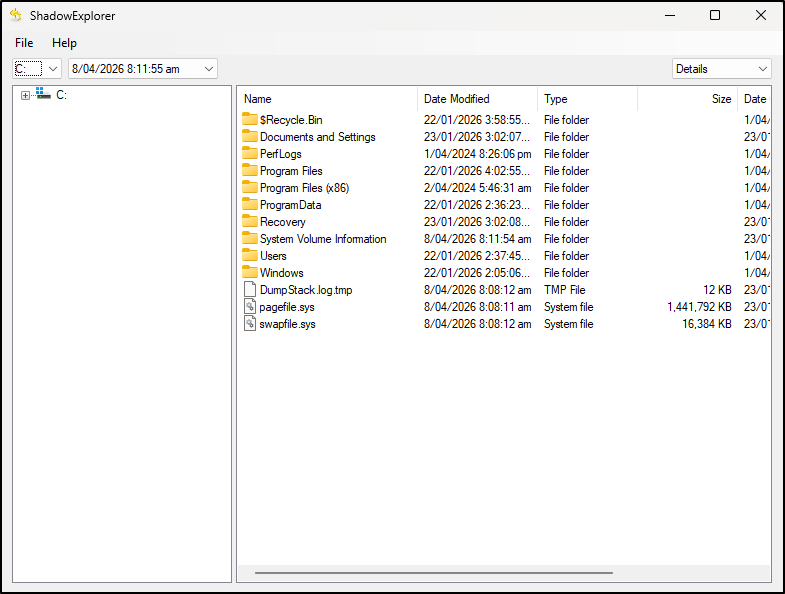
Task: Select the $Recycle.Bin name text
Action: (x=291, y=120)
